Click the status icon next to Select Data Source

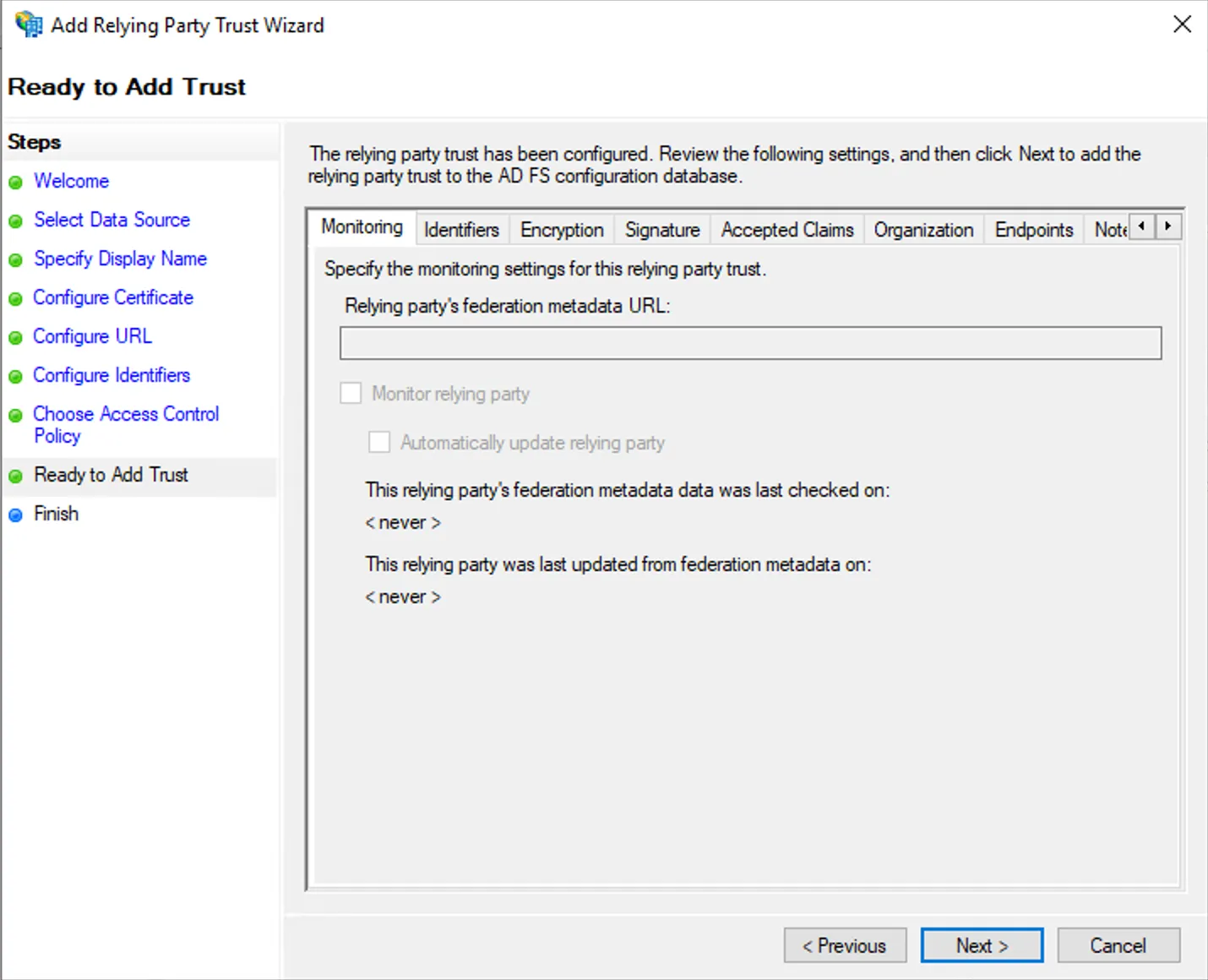pos(17,220)
